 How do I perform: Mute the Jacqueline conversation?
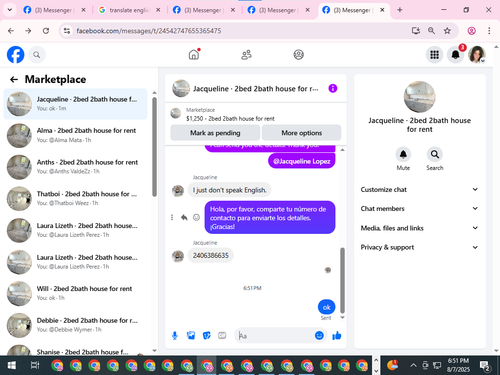pyautogui.click(x=403, y=154)
